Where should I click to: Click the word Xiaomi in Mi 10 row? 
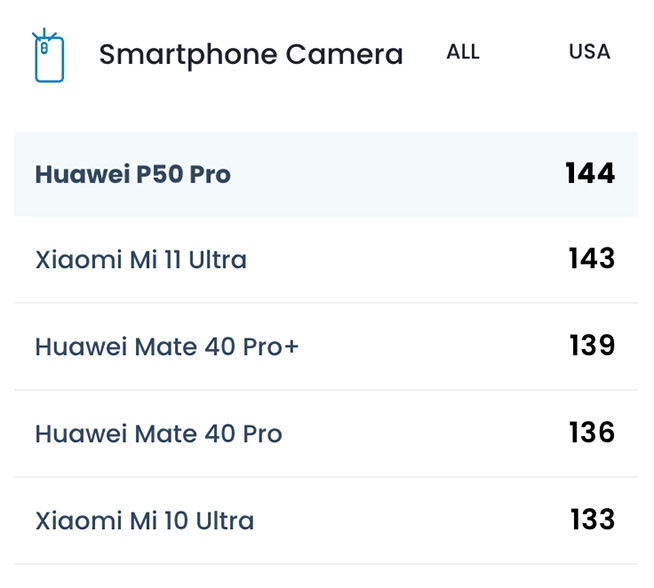69,521
